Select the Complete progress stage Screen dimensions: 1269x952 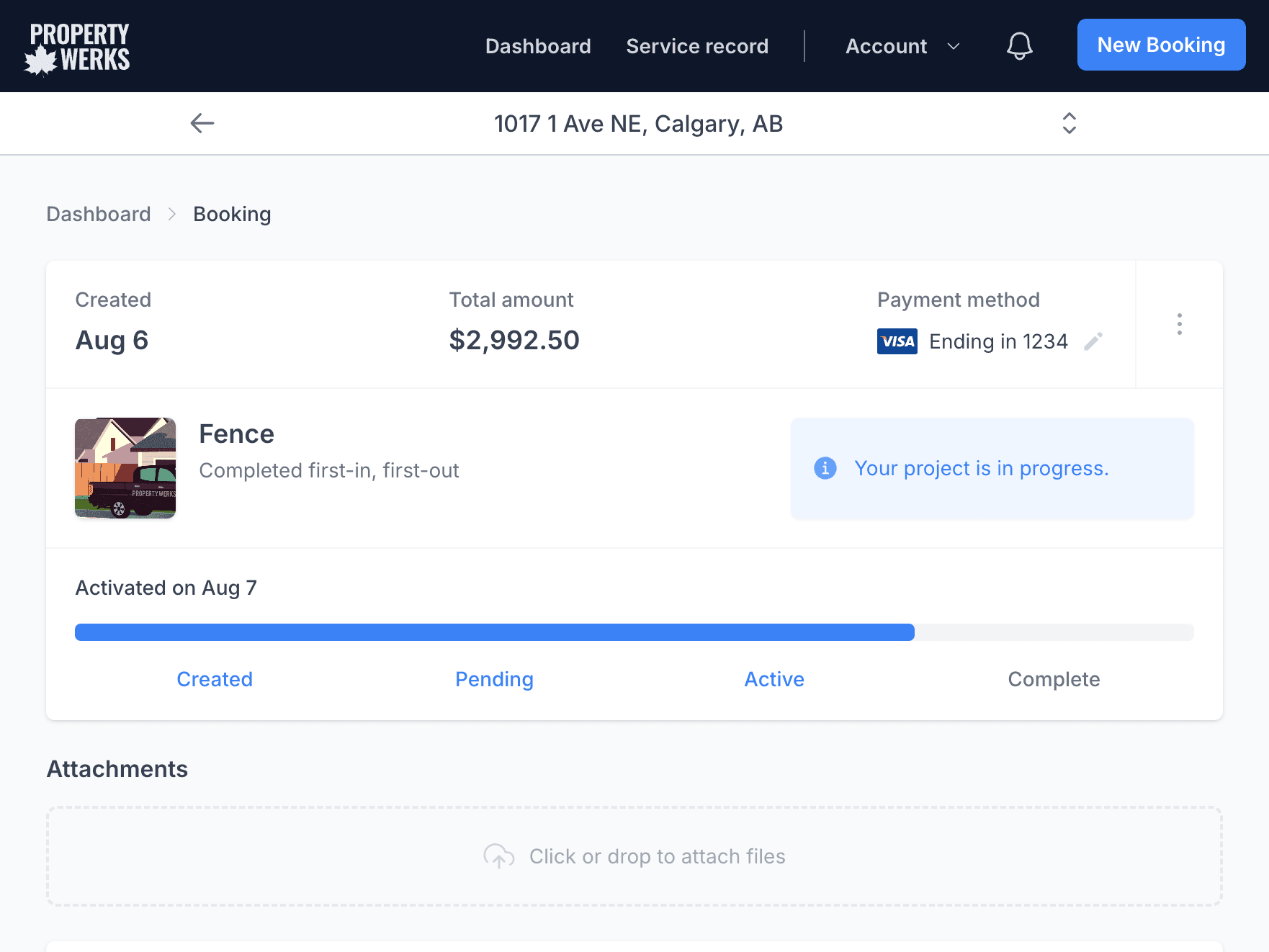coord(1054,679)
